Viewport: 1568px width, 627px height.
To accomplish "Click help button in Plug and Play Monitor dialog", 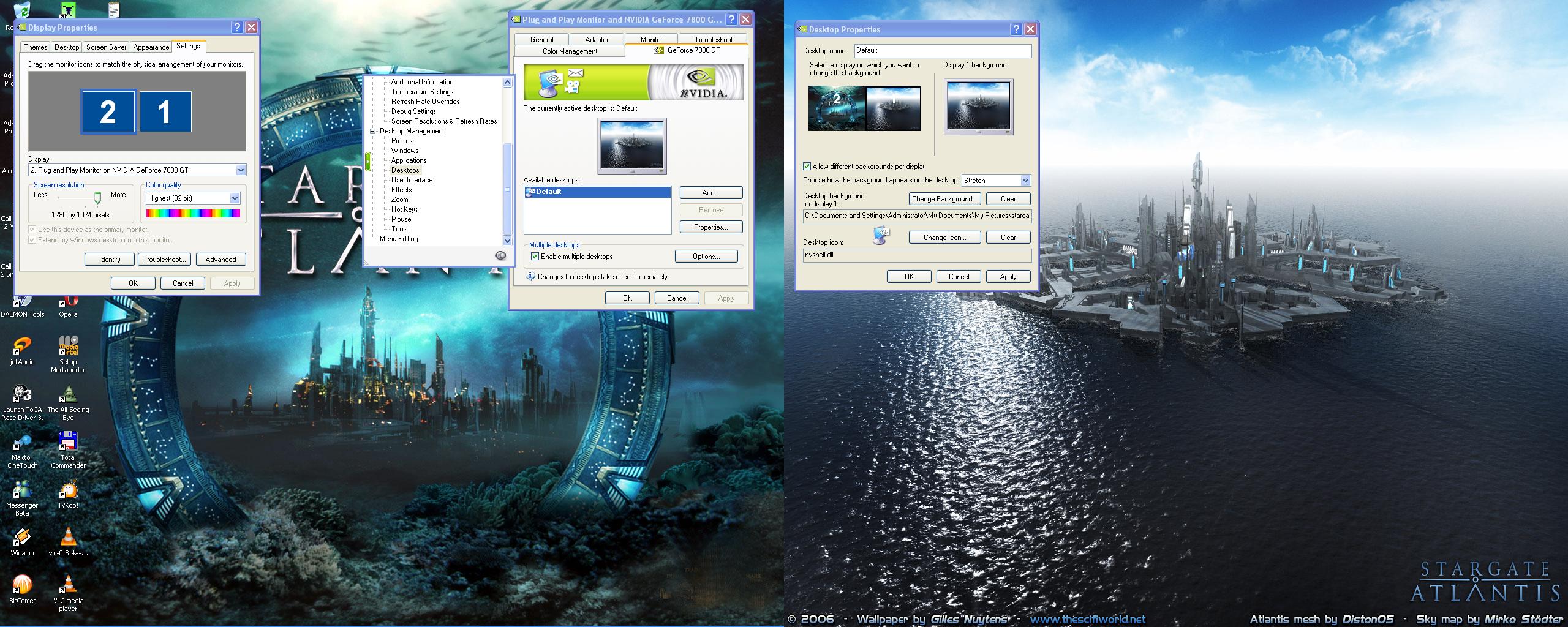I will 731,20.
